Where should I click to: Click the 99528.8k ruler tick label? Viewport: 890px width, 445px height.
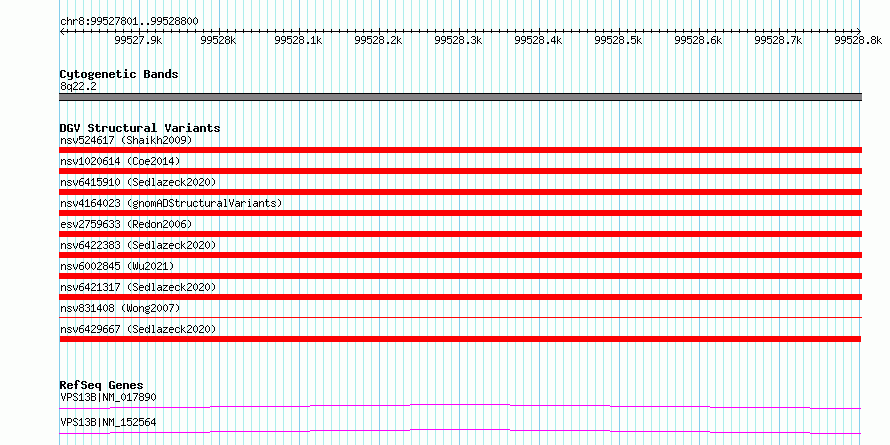click(x=858, y=40)
